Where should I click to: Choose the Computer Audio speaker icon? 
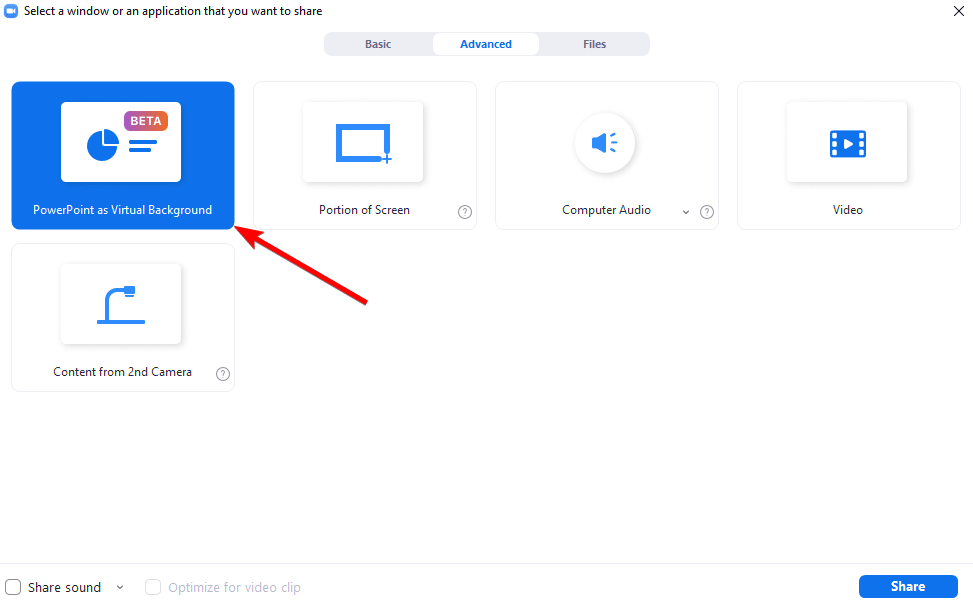point(605,143)
